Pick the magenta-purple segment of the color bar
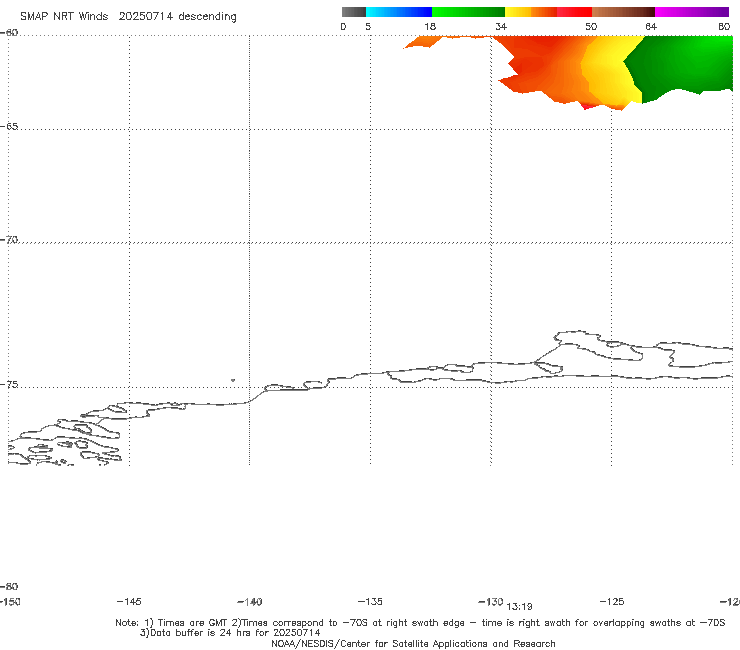Screen dimensions: 740x650 [692, 12]
